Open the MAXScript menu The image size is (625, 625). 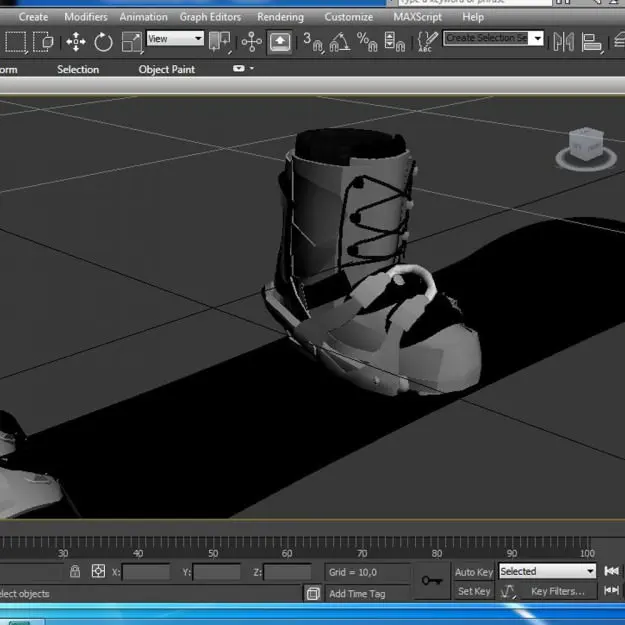point(417,17)
